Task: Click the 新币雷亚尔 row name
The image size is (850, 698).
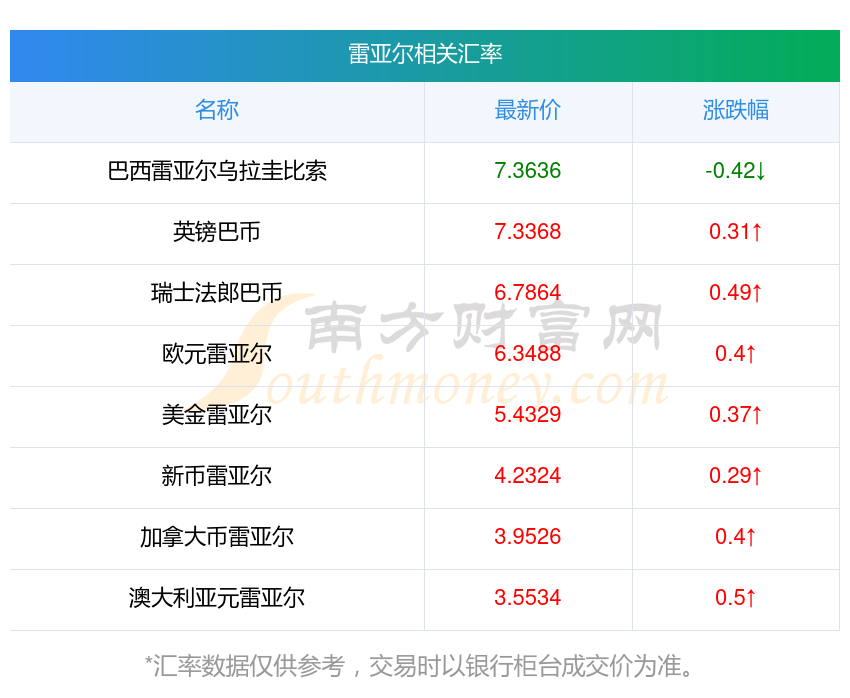Action: [217, 476]
